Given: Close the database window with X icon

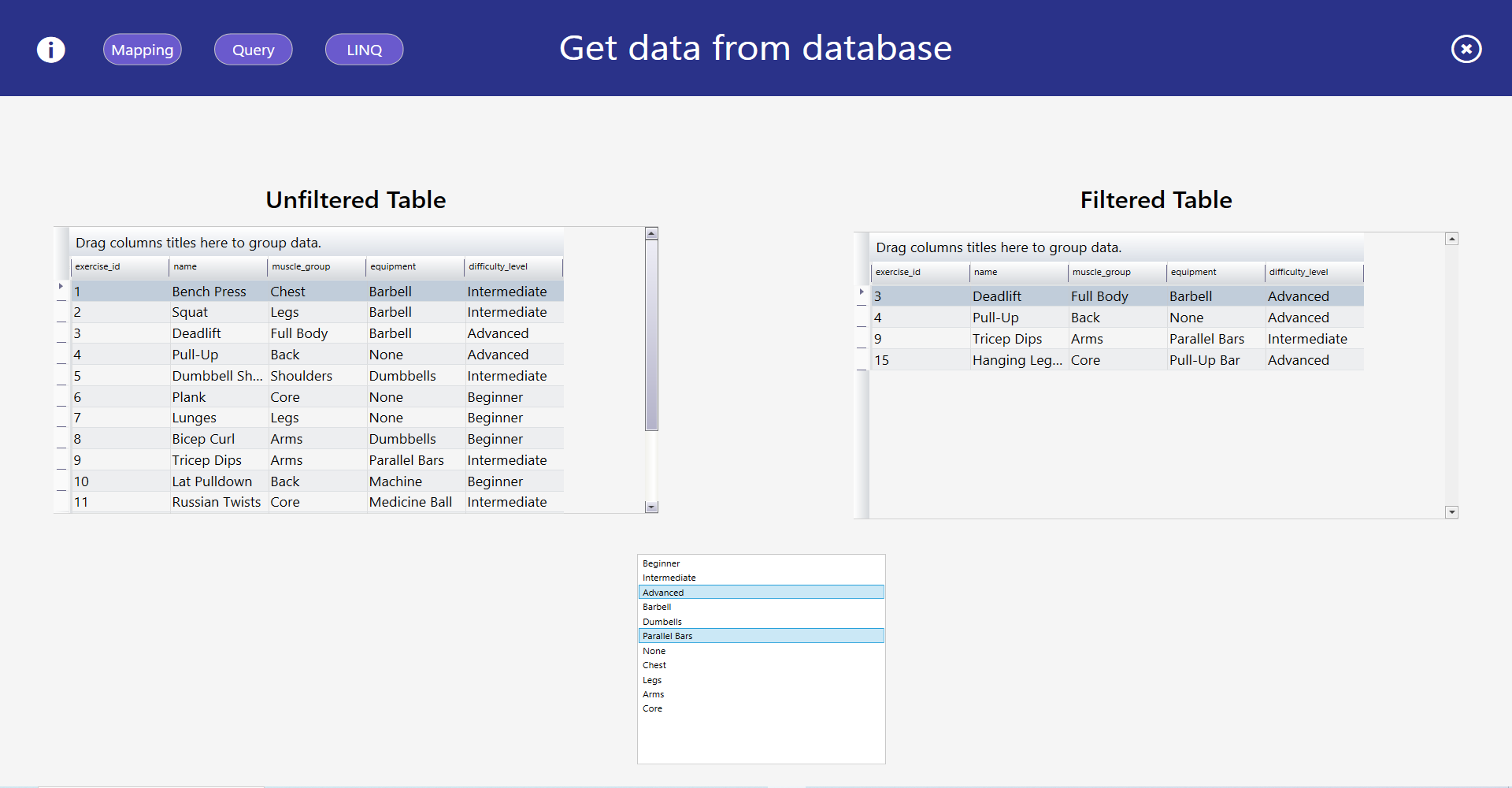Looking at the screenshot, I should (1466, 49).
